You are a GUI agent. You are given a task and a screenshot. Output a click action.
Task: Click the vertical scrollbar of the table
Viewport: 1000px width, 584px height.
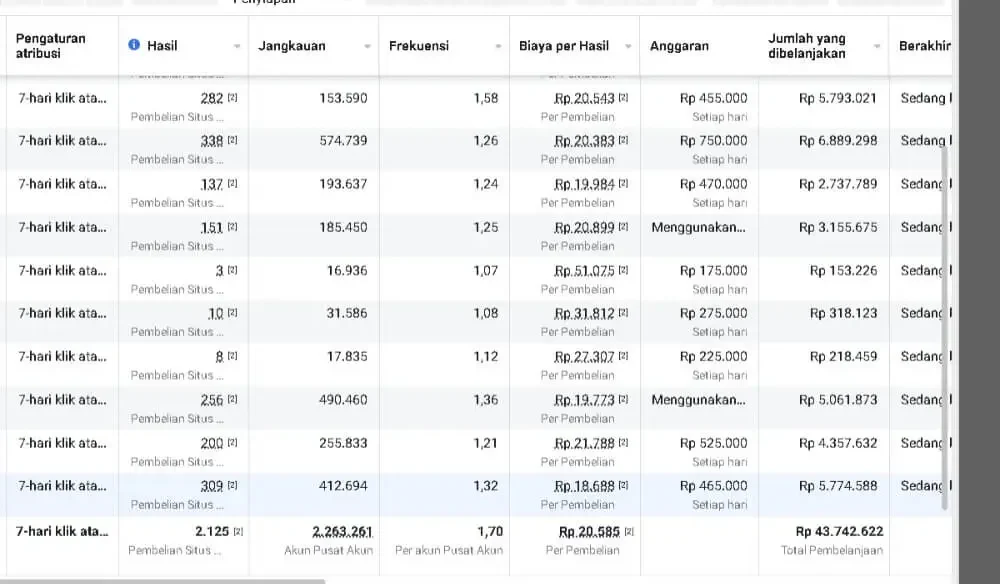[x=945, y=330]
